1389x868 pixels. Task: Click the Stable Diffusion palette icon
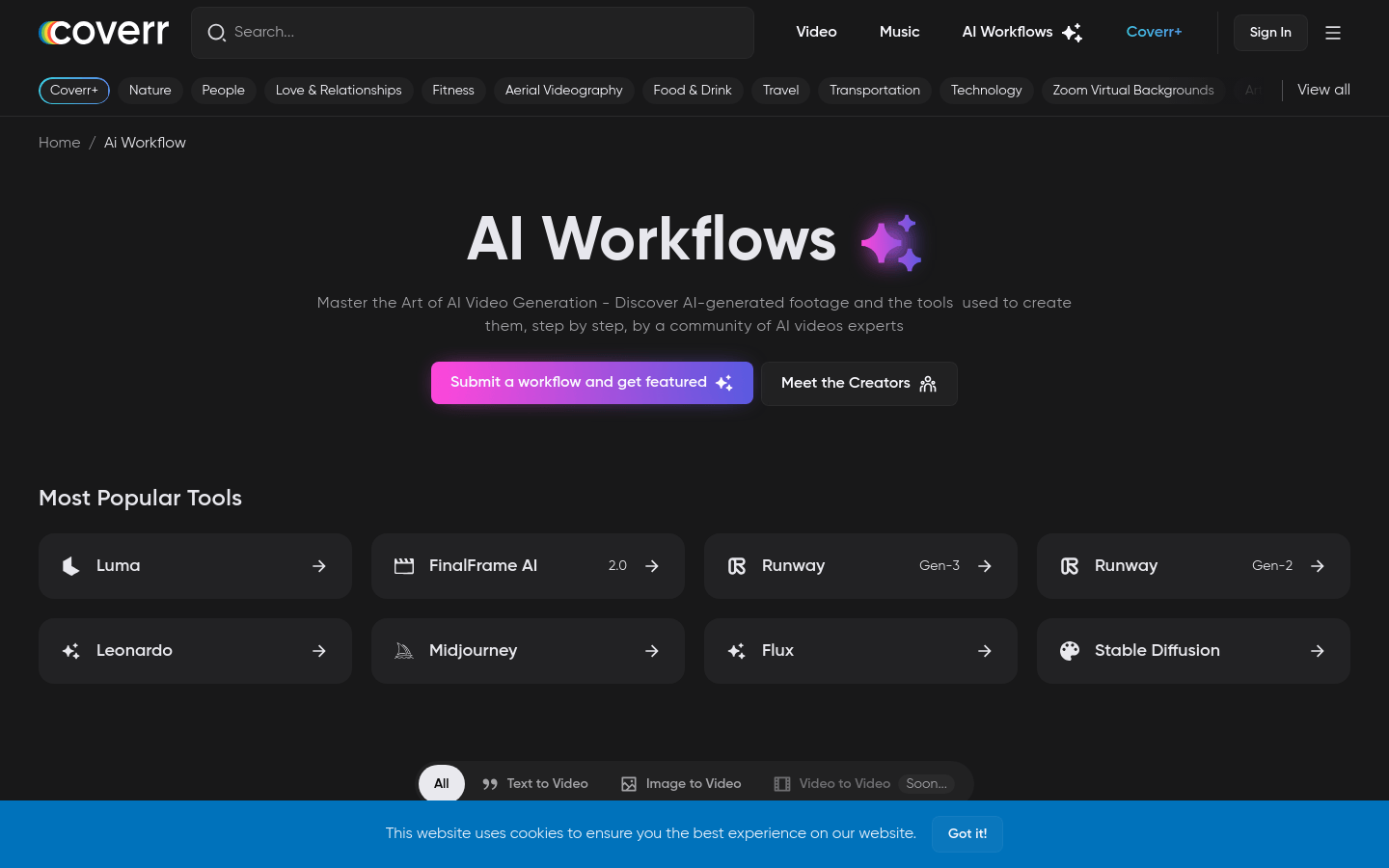1070,651
